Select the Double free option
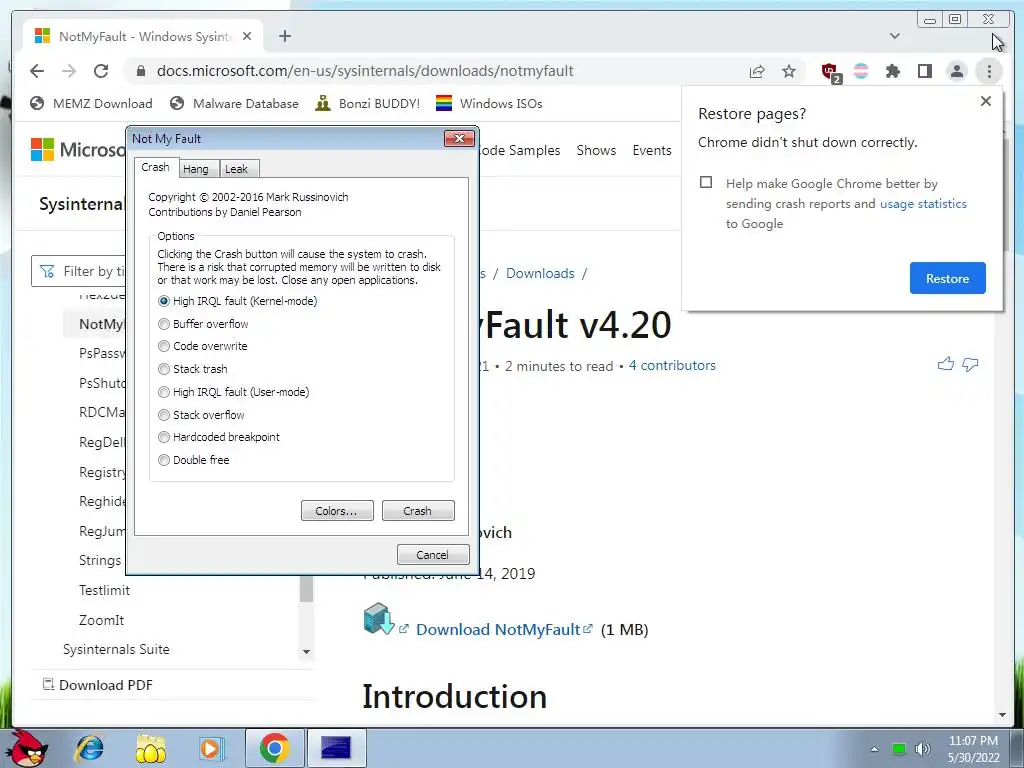 click(x=194, y=460)
